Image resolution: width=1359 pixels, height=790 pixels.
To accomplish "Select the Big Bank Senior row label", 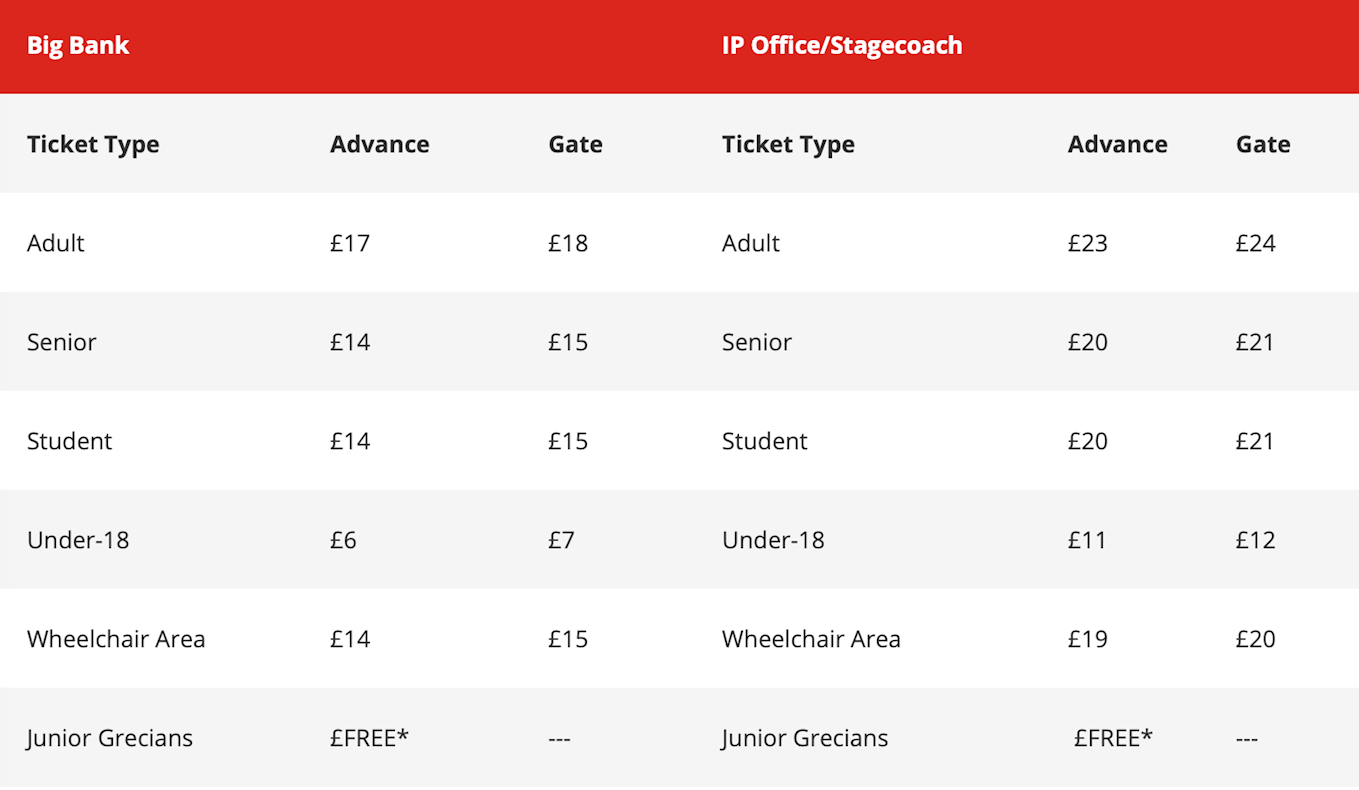I will pyautogui.click(x=62, y=342).
